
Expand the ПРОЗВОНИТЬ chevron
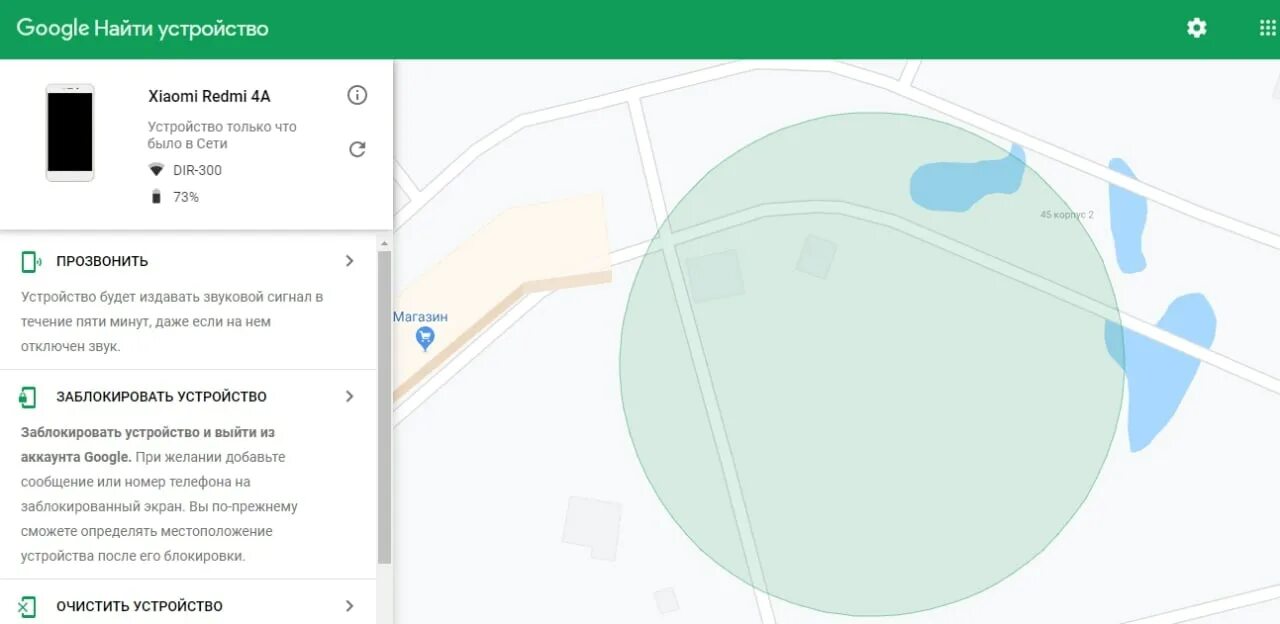tap(349, 261)
